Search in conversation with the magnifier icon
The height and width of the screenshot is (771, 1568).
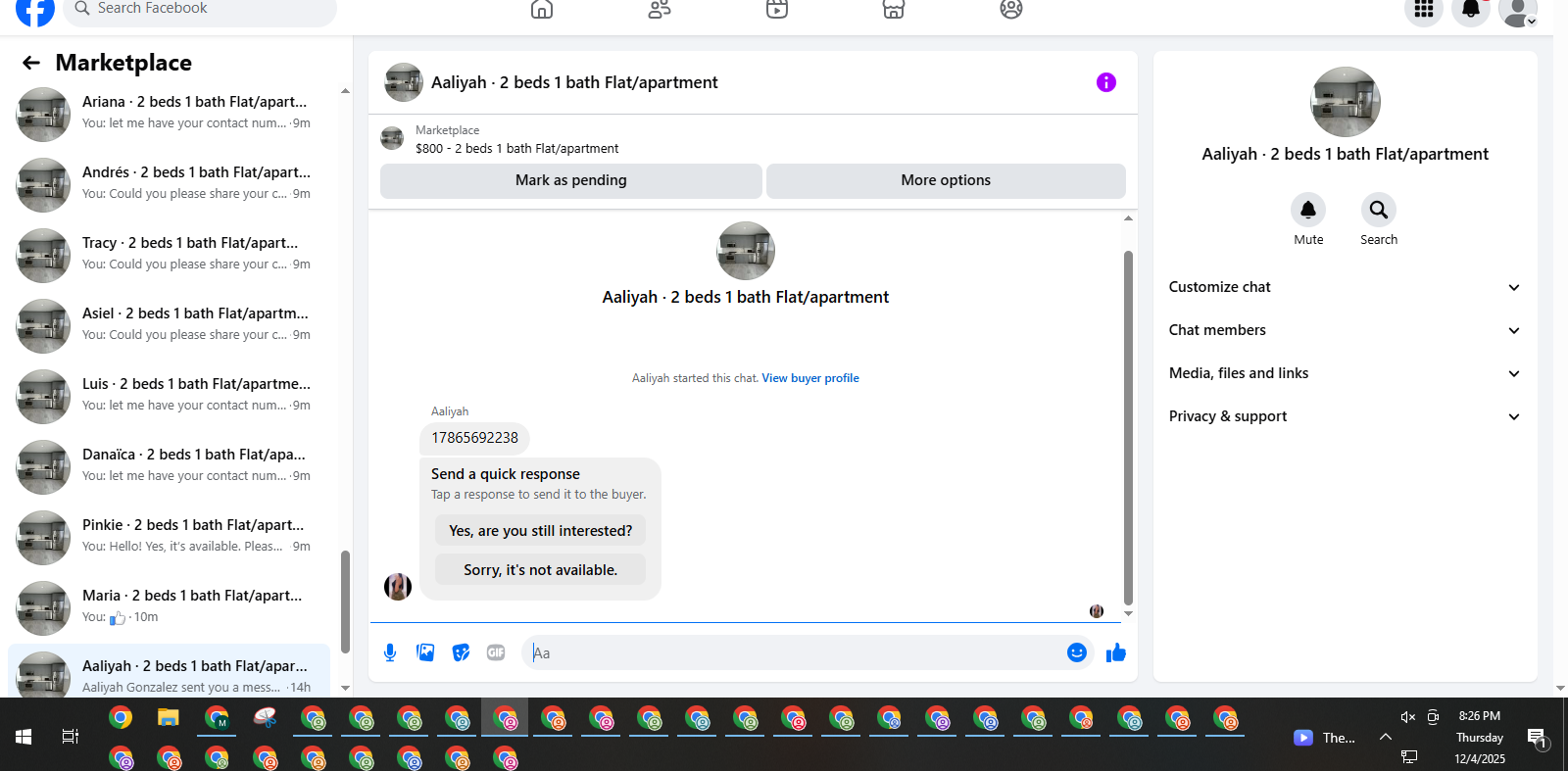click(x=1379, y=210)
